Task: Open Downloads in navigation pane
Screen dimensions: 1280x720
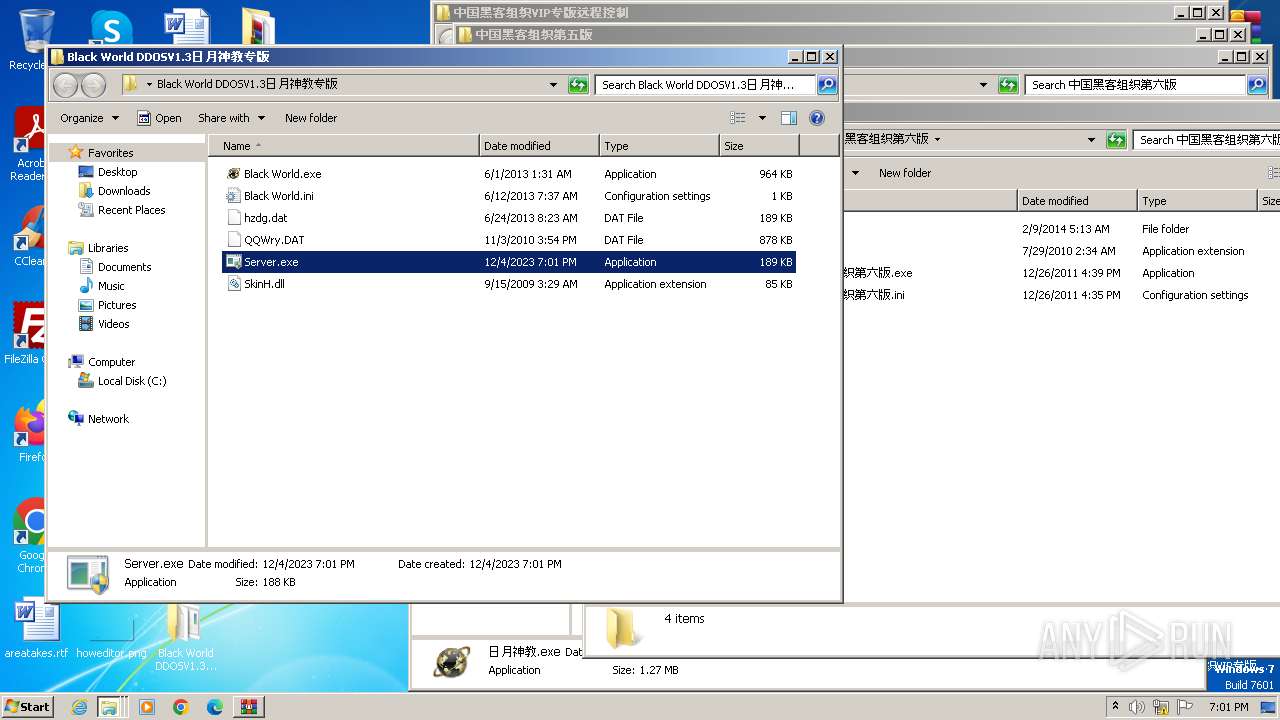Action: [124, 191]
